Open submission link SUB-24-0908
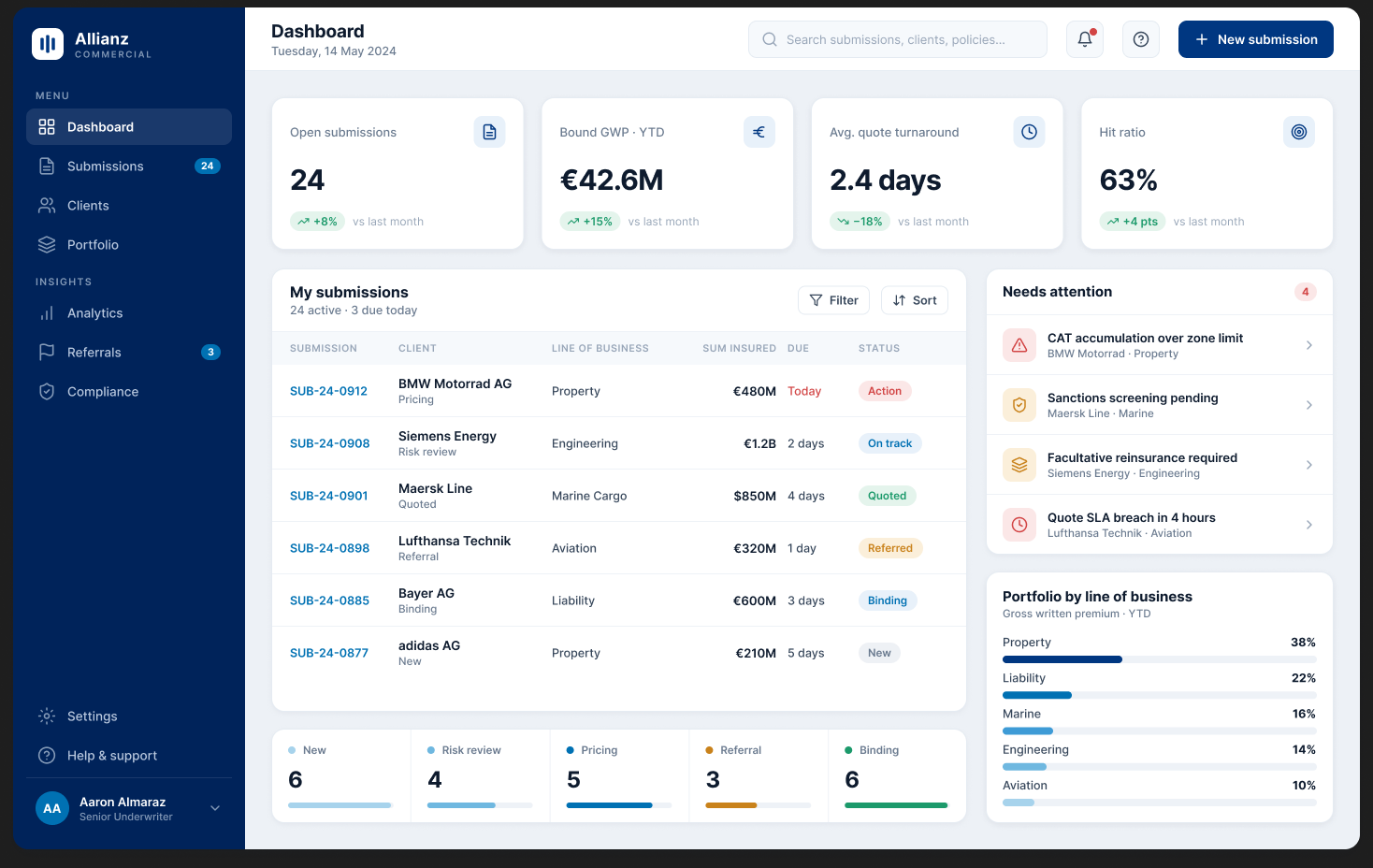1373x868 pixels. (x=329, y=443)
